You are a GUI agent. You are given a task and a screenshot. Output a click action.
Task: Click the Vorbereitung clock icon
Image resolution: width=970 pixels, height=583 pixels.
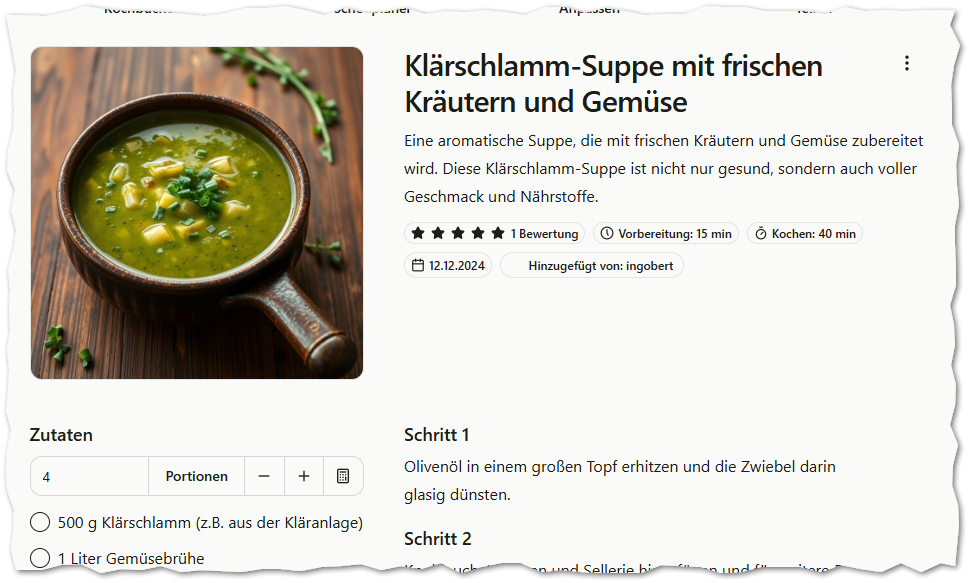coord(607,233)
